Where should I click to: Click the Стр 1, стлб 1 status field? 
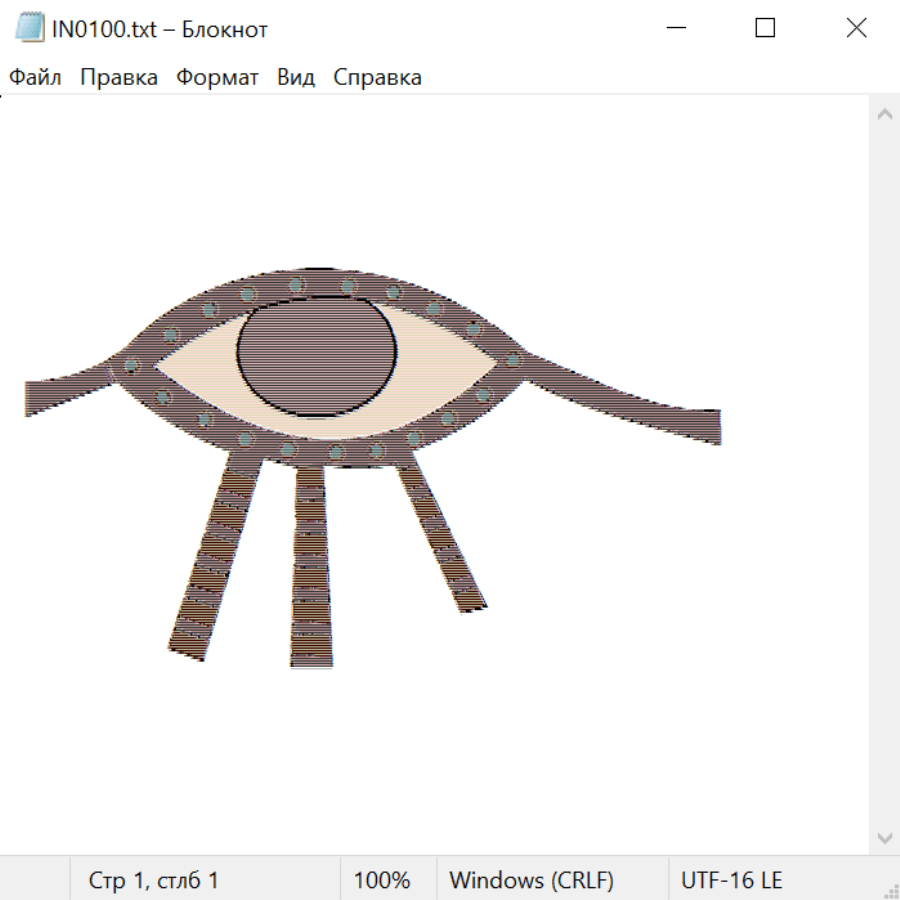pos(153,881)
